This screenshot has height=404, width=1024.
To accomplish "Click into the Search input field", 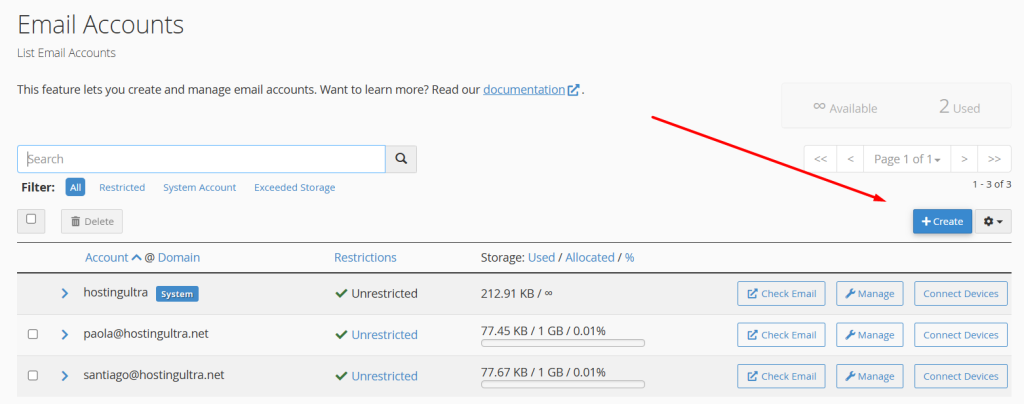I will click(x=201, y=159).
